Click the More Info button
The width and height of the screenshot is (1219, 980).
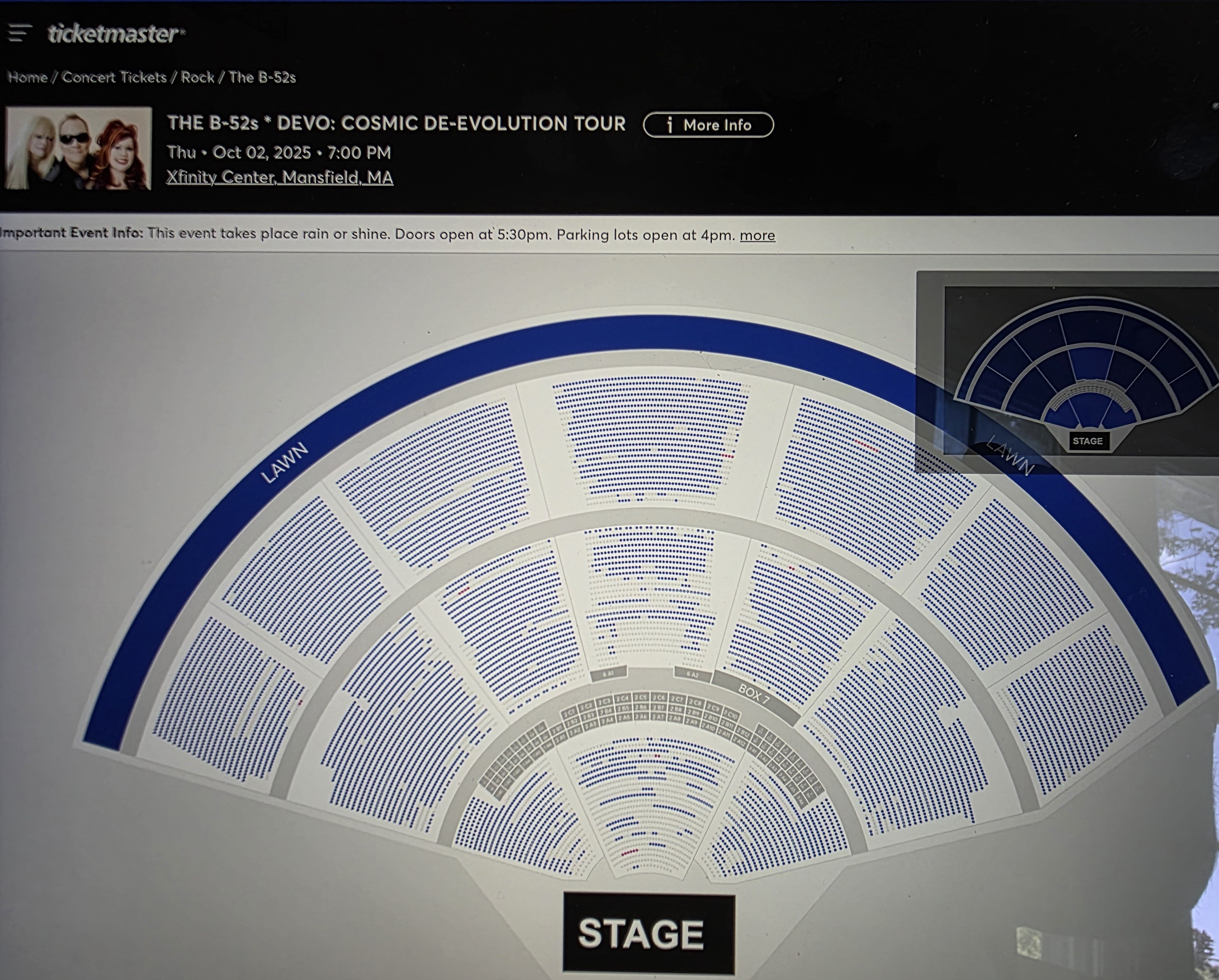[709, 125]
